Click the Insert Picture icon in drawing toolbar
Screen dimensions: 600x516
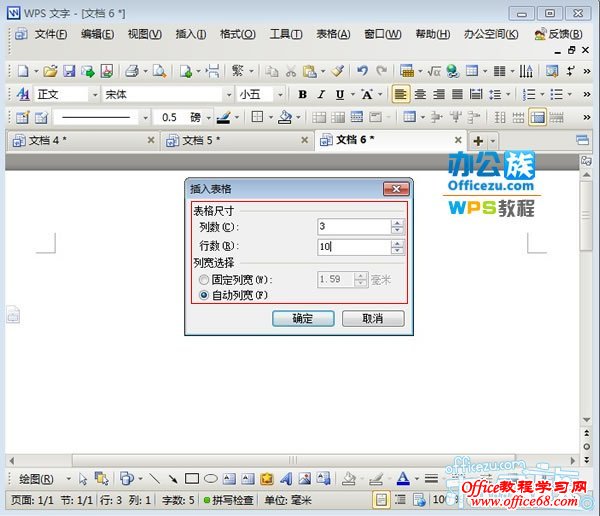305,478
